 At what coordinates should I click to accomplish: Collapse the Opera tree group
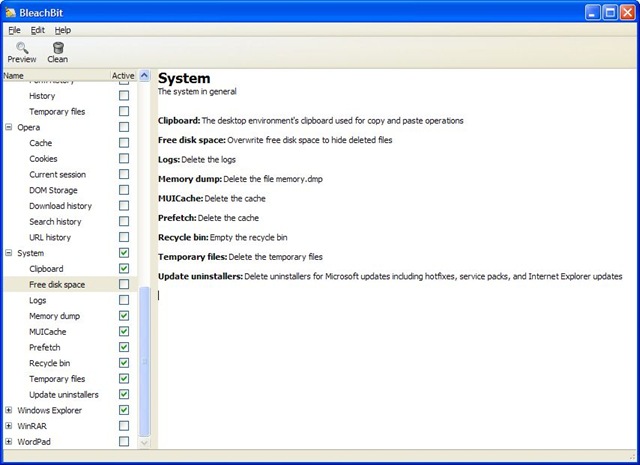tap(9, 127)
